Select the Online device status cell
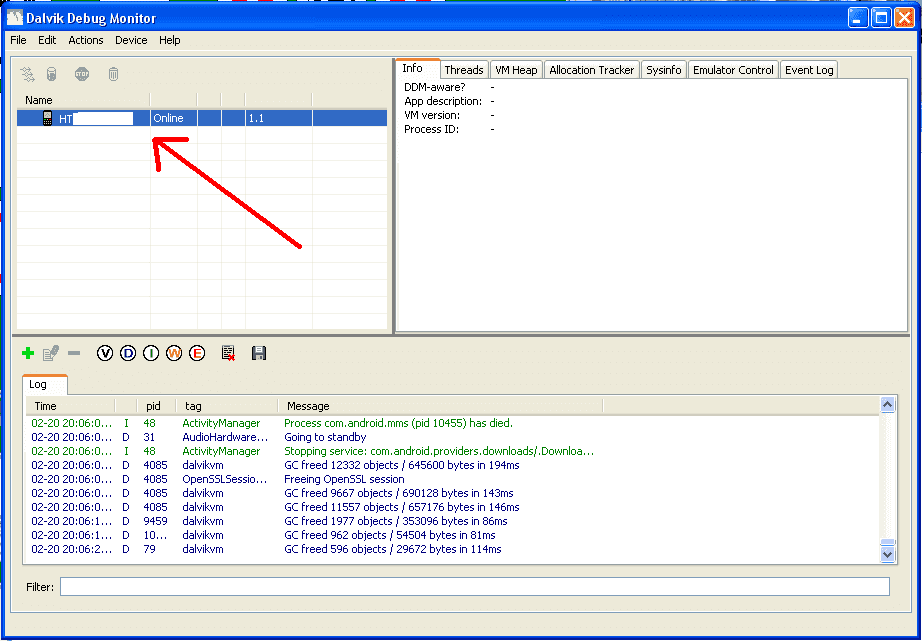The height and width of the screenshot is (641, 922). (174, 118)
